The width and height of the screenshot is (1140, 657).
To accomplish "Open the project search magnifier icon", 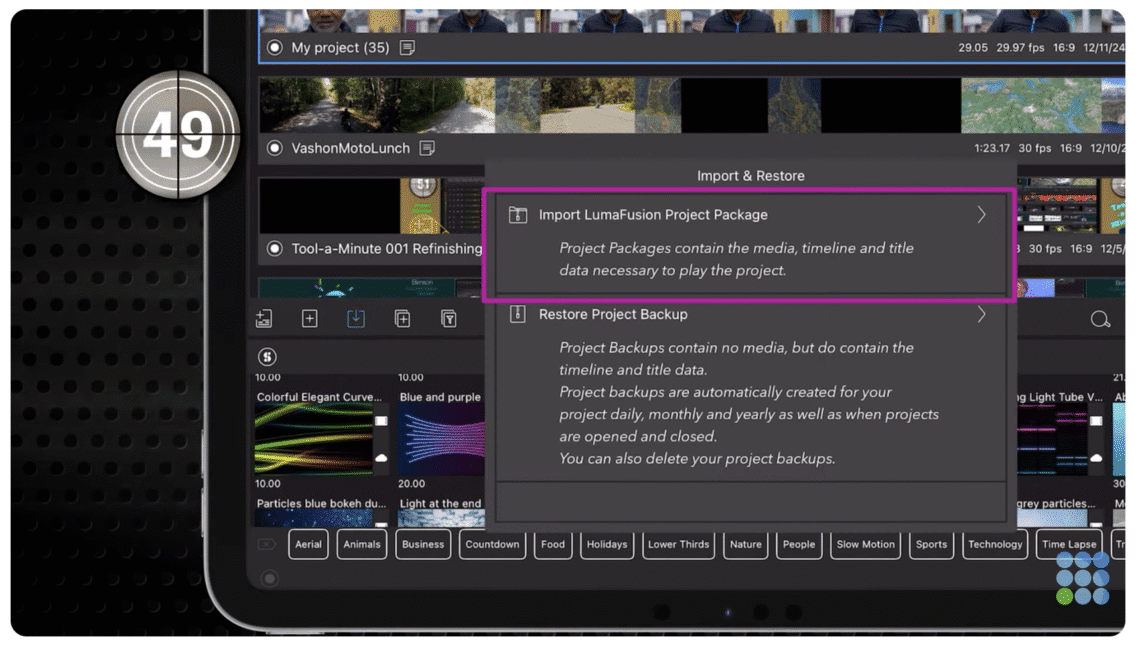I will [x=1100, y=320].
